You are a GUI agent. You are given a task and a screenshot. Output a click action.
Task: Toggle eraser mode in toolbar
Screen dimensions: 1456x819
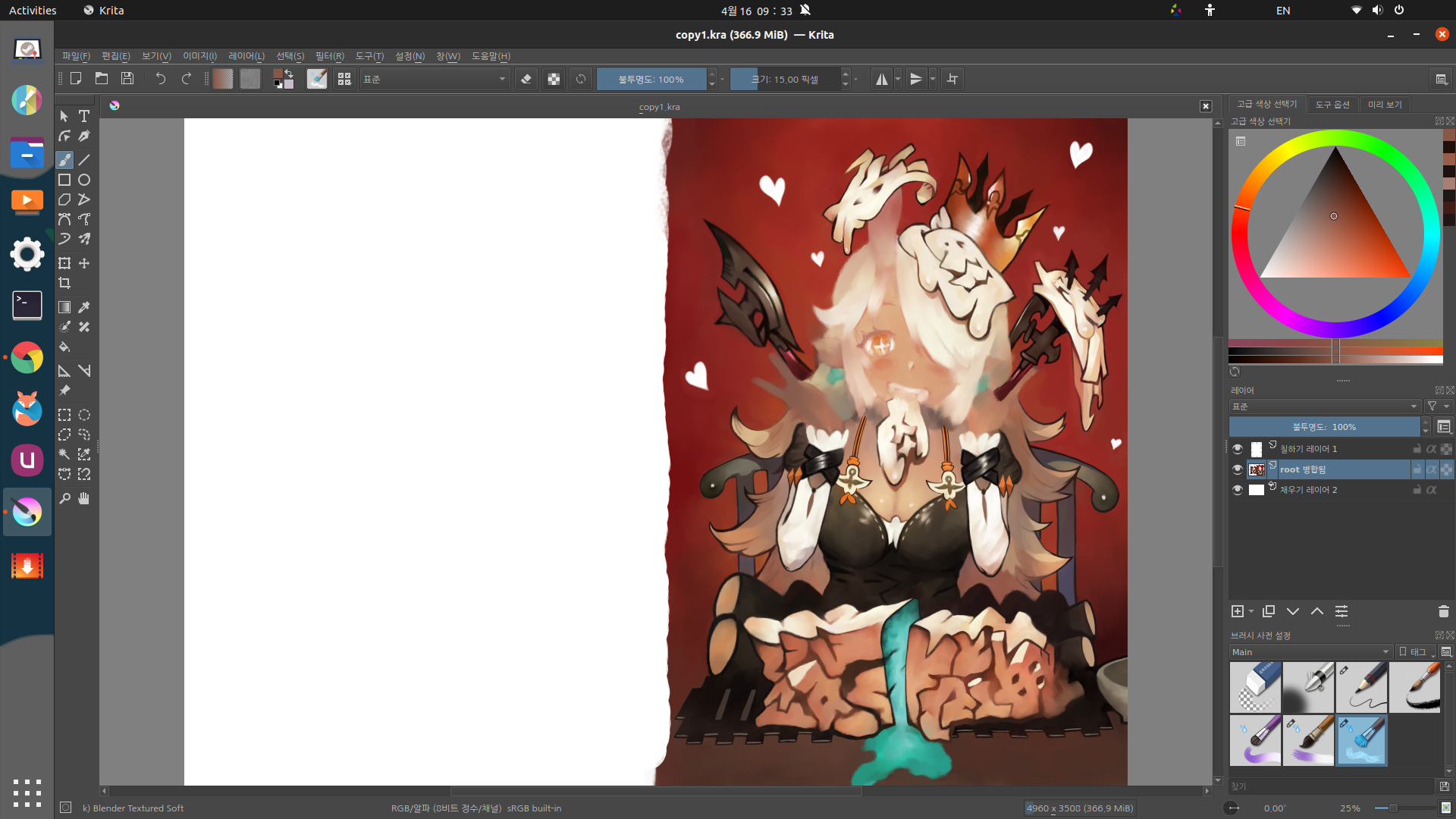[526, 79]
